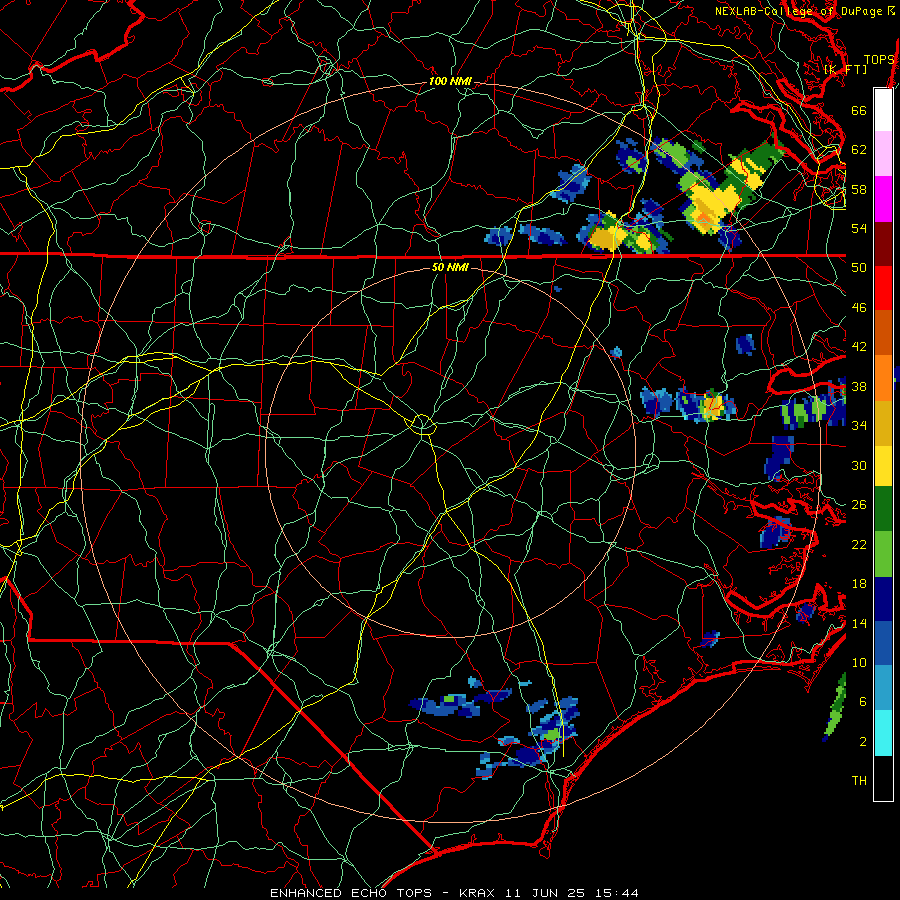The width and height of the screenshot is (900, 900).
Task: Click the "TH" threshold label
Action: (x=859, y=780)
